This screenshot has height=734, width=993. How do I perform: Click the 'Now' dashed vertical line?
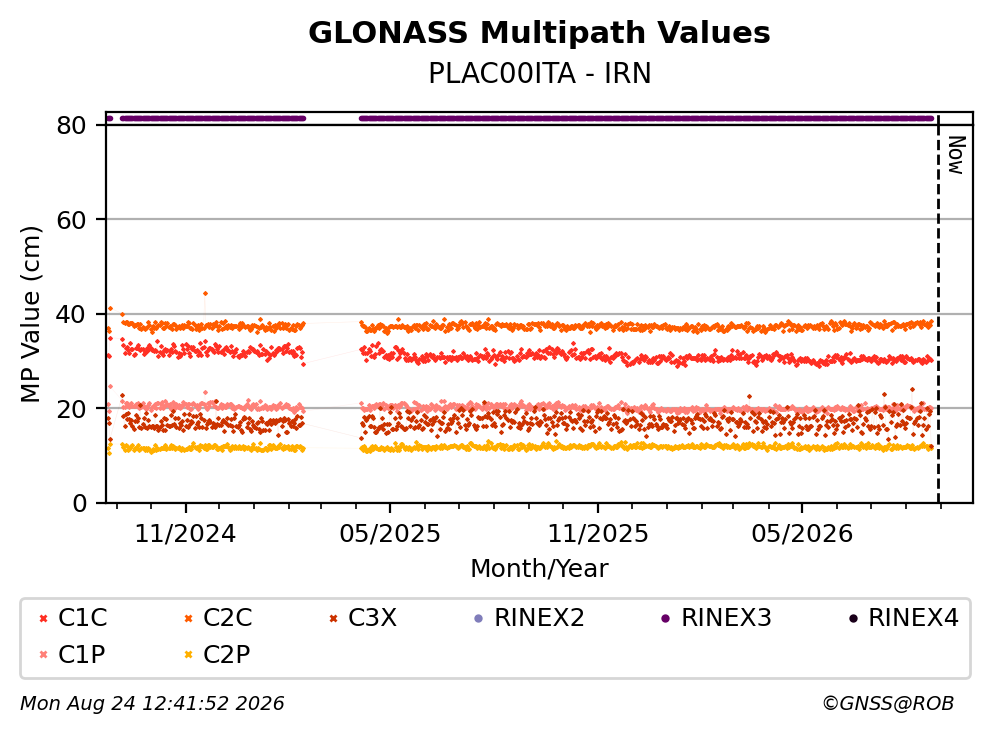click(938, 310)
